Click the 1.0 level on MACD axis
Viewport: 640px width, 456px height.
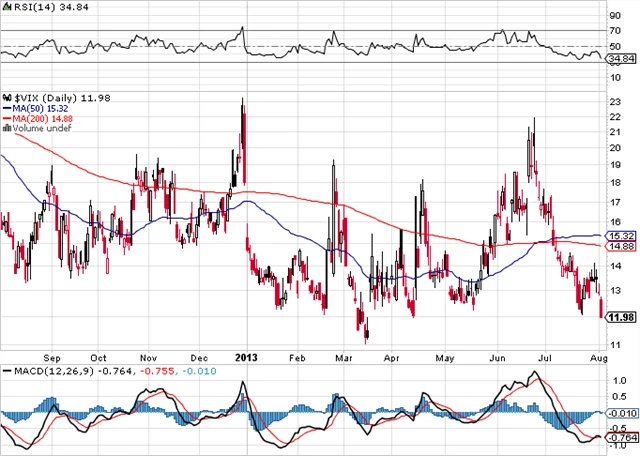[x=620, y=380]
